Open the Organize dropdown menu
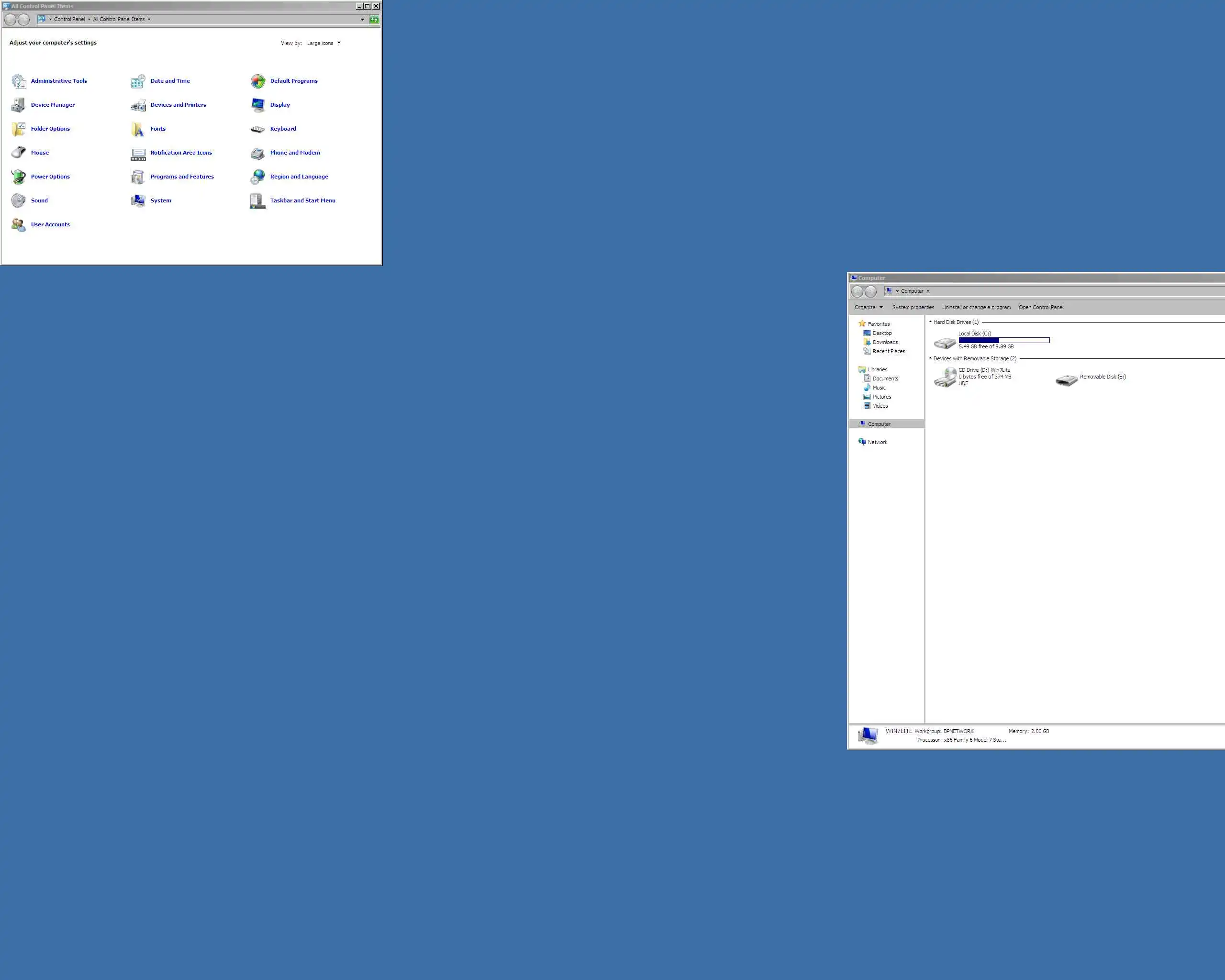Screen dimensions: 1225x980 (868, 307)
